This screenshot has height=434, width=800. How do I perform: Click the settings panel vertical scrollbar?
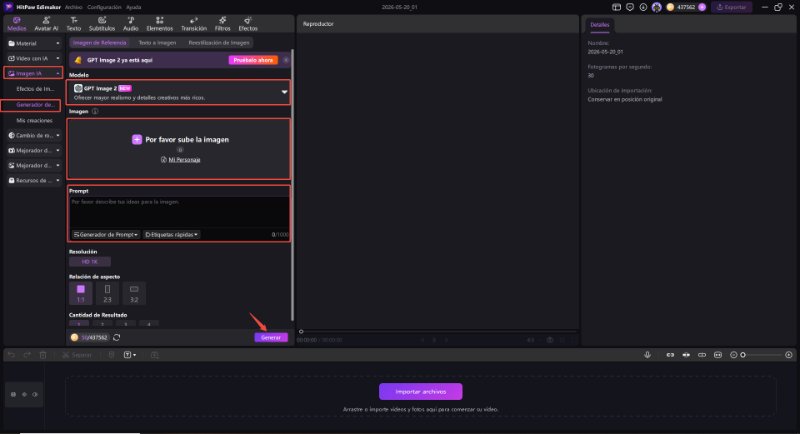[292, 185]
